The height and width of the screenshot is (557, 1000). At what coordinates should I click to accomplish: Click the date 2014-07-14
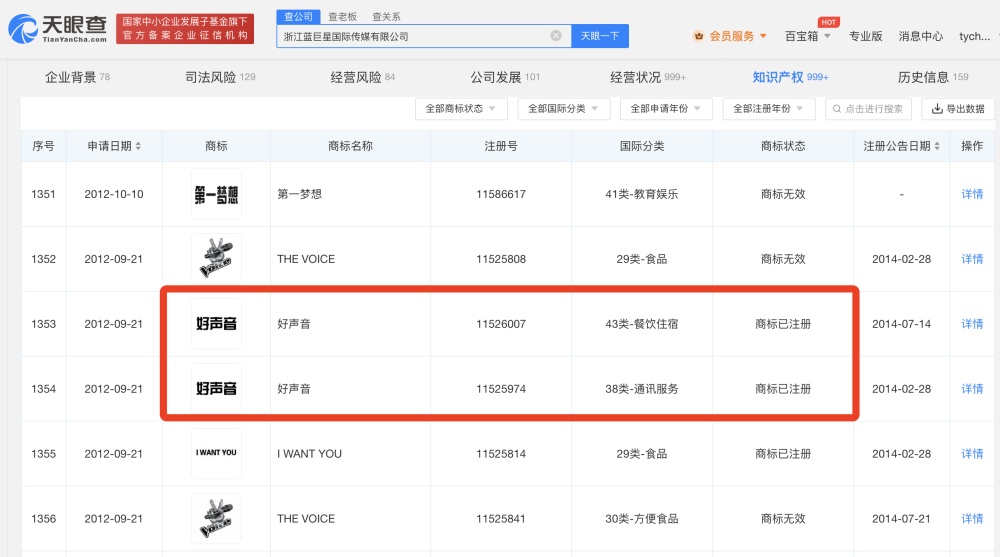pos(901,324)
